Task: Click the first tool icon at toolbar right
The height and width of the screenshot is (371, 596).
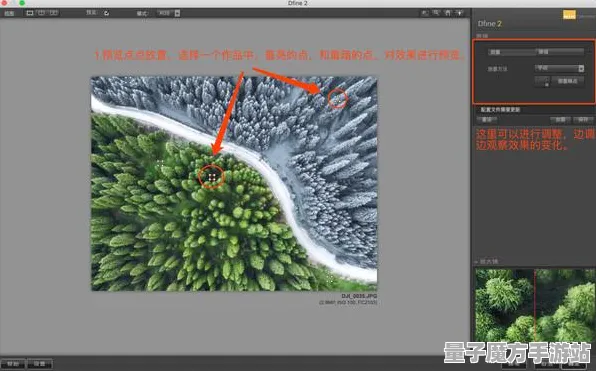Action: pos(425,13)
